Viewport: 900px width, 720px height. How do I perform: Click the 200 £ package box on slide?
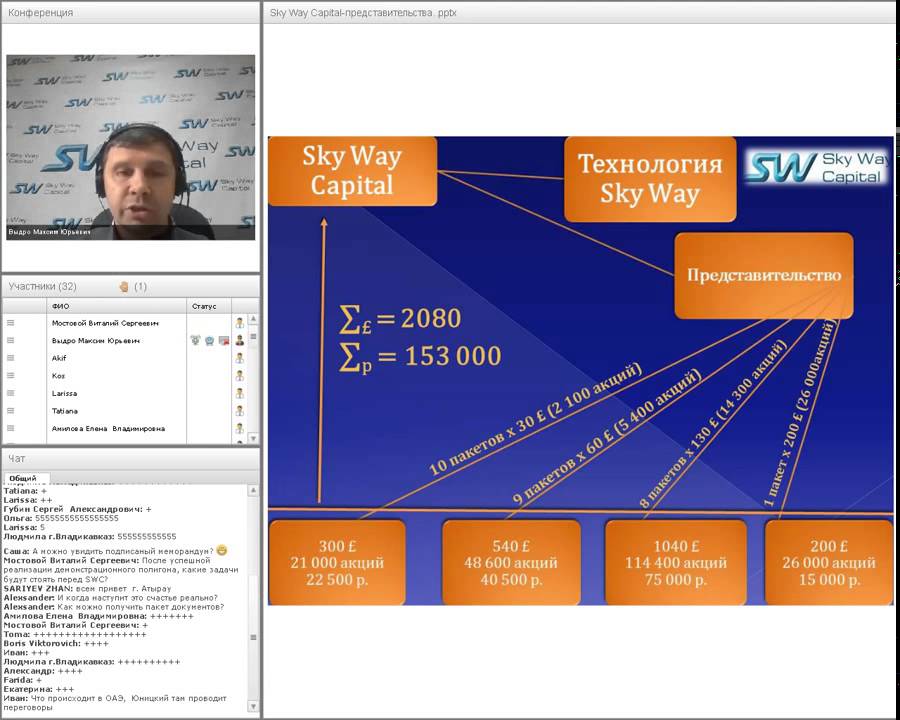click(x=829, y=563)
